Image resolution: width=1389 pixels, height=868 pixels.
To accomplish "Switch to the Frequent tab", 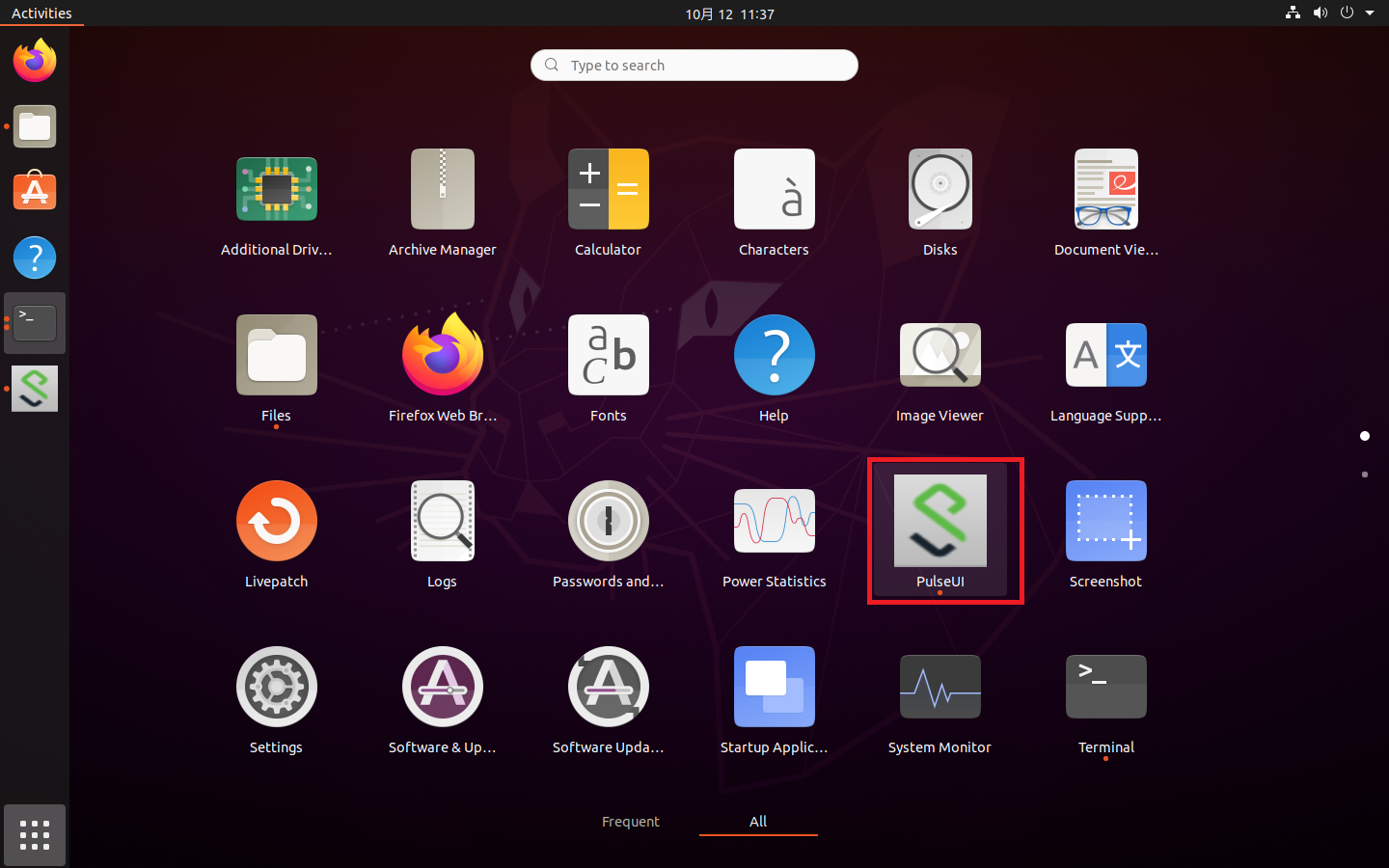I will (630, 822).
